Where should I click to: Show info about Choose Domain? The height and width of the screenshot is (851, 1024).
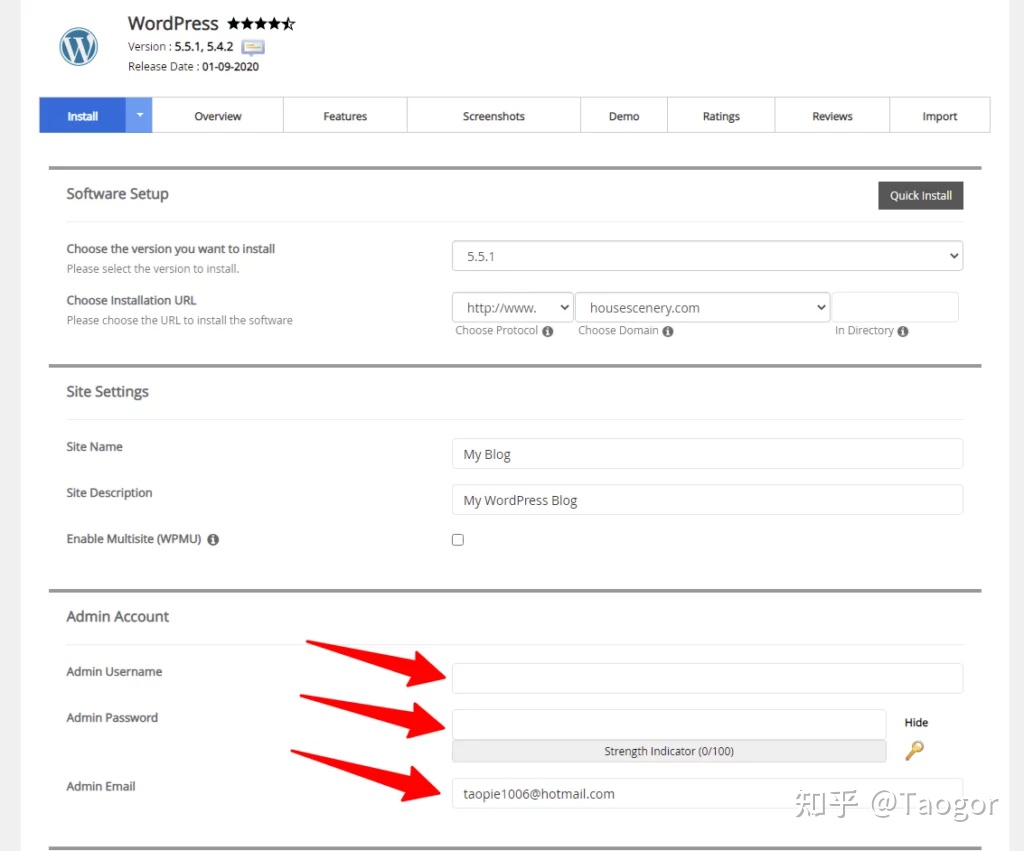tap(667, 331)
